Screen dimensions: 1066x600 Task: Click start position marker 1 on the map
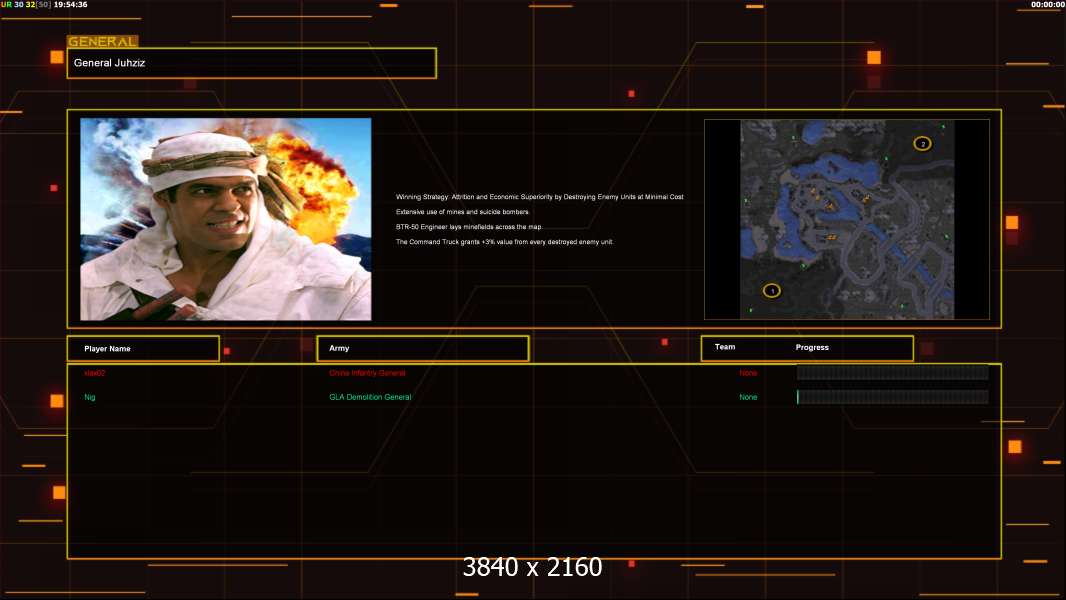coord(772,291)
